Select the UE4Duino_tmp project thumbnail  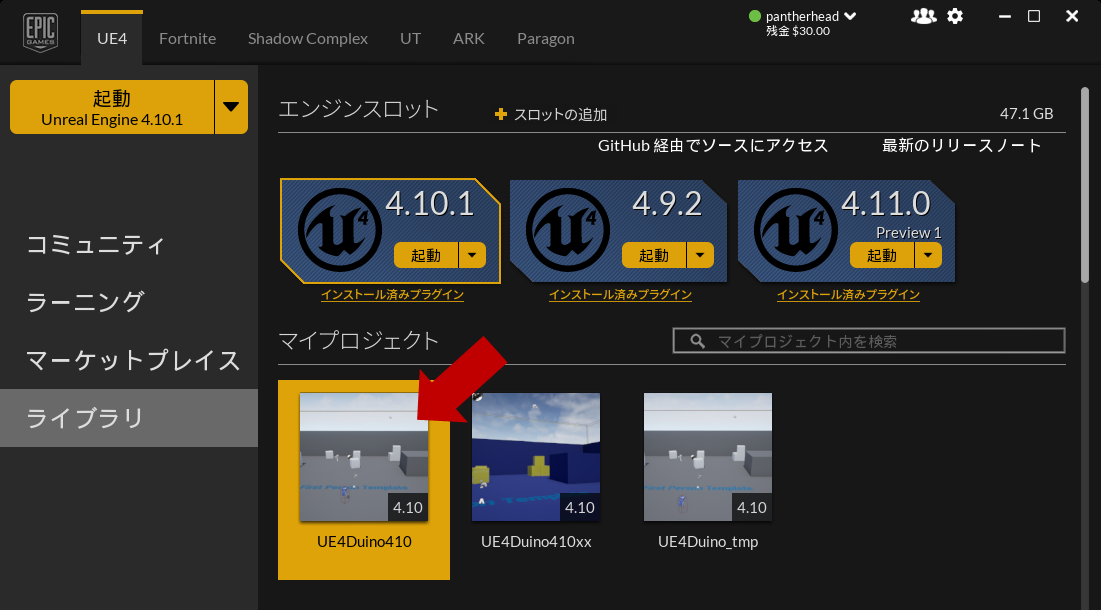708,457
